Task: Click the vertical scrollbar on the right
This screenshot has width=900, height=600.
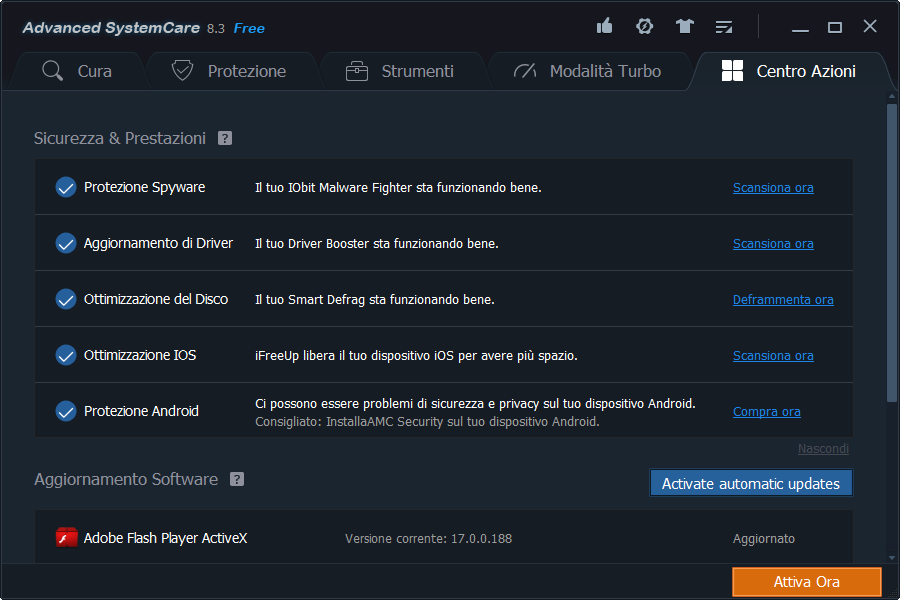Action: 891,250
